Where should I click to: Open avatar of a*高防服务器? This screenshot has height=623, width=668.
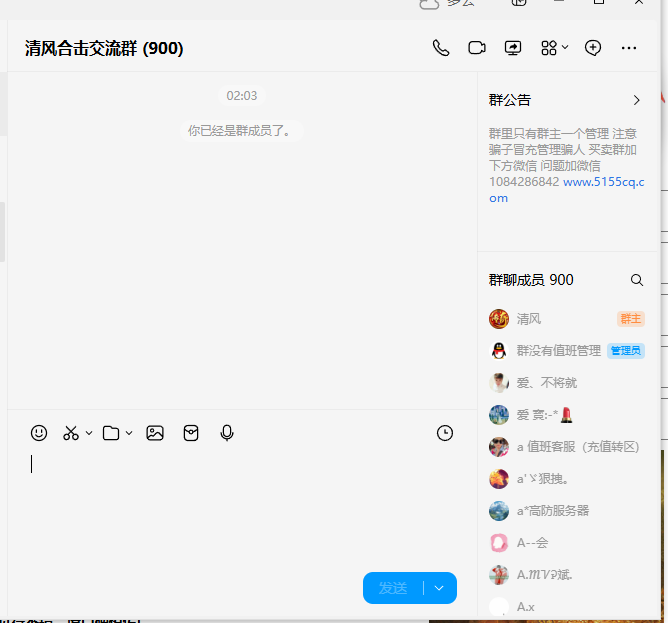[x=499, y=511]
